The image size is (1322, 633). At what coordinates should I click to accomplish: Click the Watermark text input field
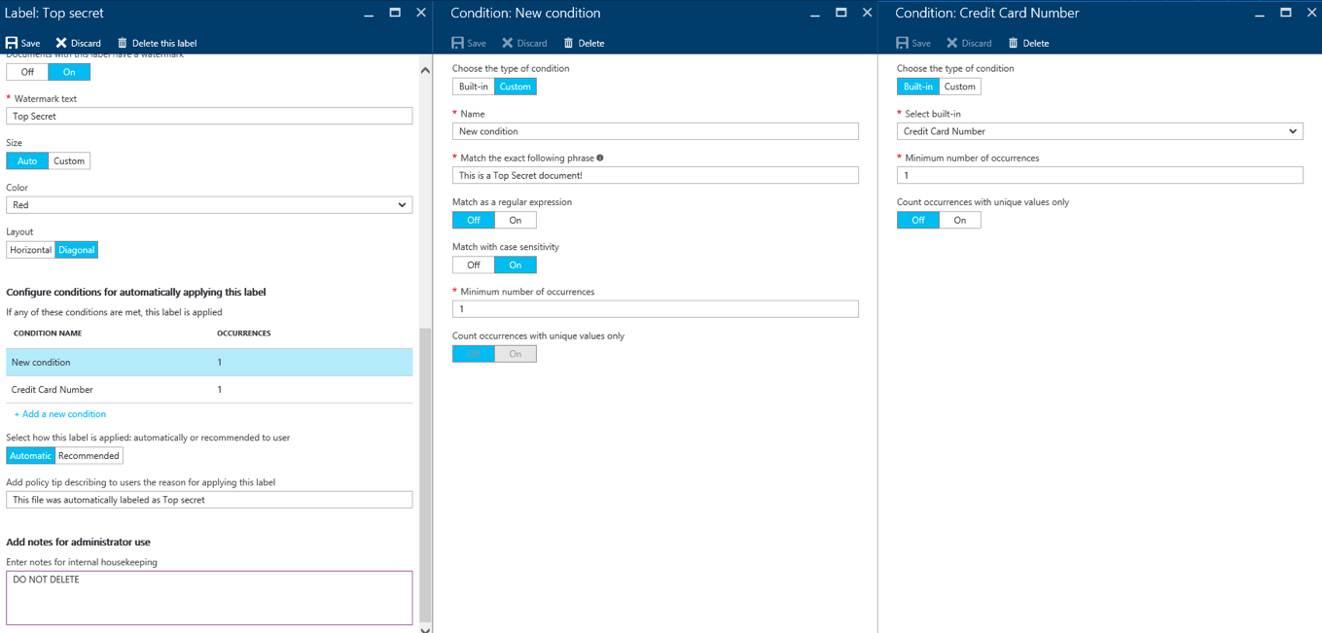209,116
